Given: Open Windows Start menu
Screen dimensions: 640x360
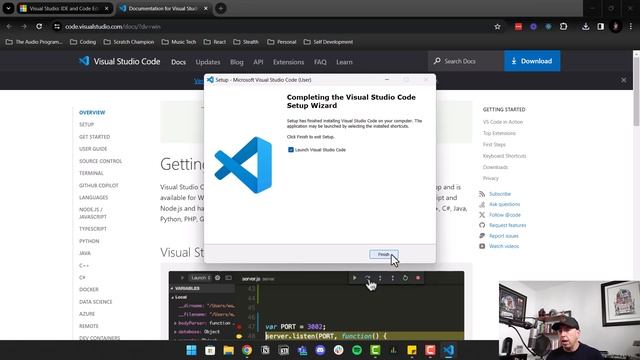Looking at the screenshot, I should point(191,350).
